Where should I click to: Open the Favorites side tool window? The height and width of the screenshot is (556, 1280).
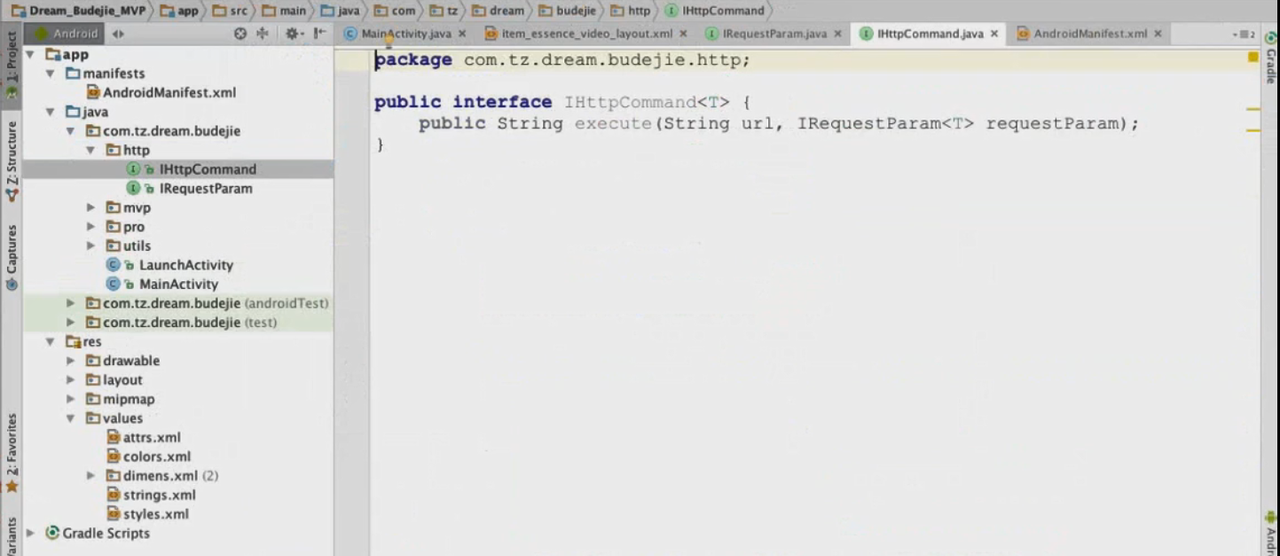point(11,452)
